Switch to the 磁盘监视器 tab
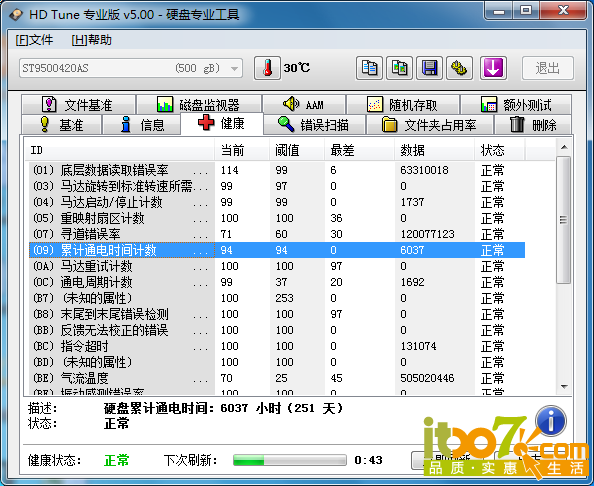 tap(199, 104)
